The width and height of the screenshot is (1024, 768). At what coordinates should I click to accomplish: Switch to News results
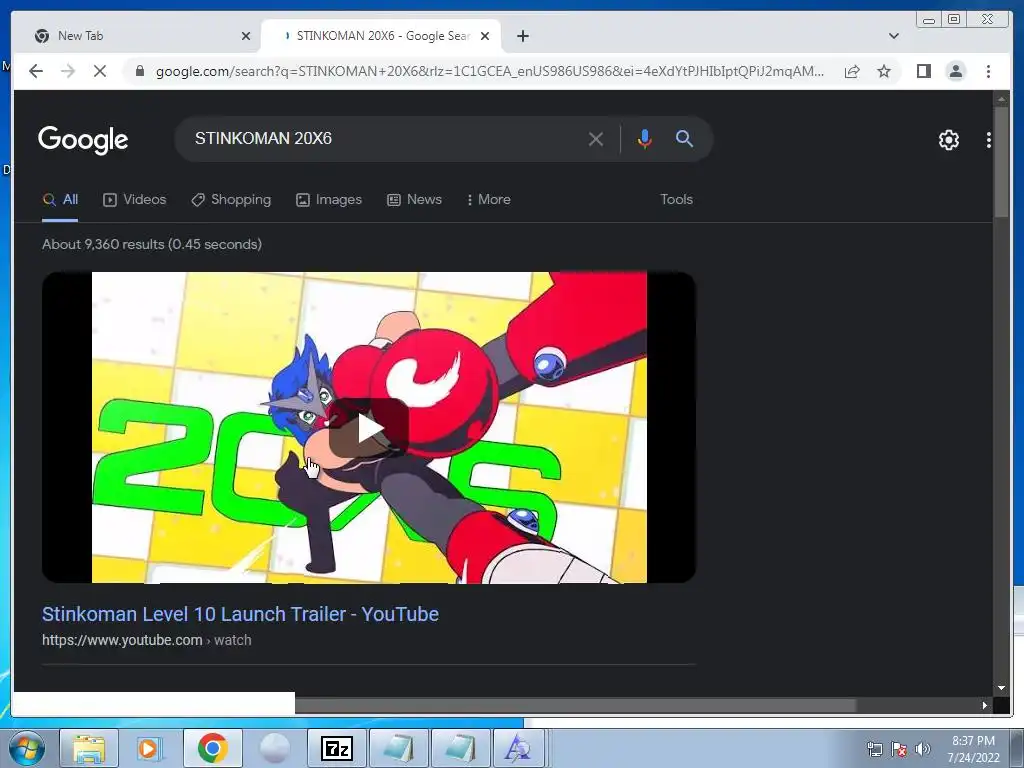click(414, 200)
